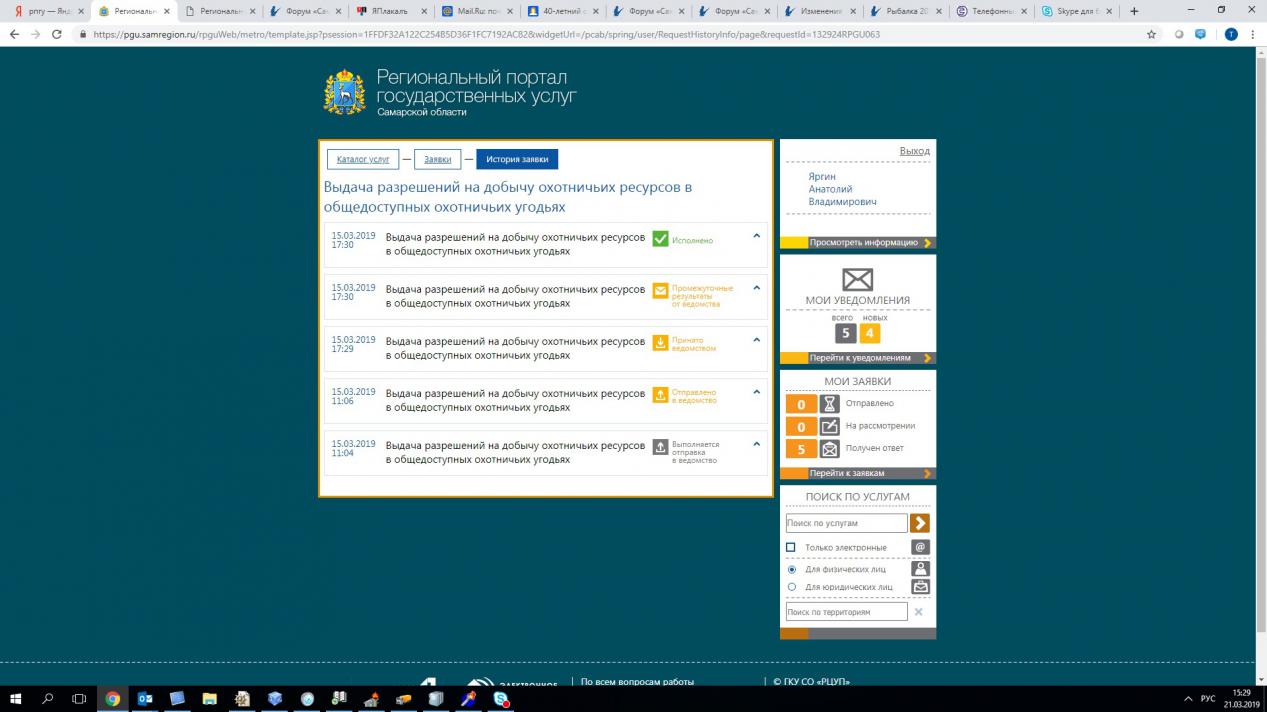Collapse the Исполнено history entry chevron
The width and height of the screenshot is (1267, 712).
point(757,236)
